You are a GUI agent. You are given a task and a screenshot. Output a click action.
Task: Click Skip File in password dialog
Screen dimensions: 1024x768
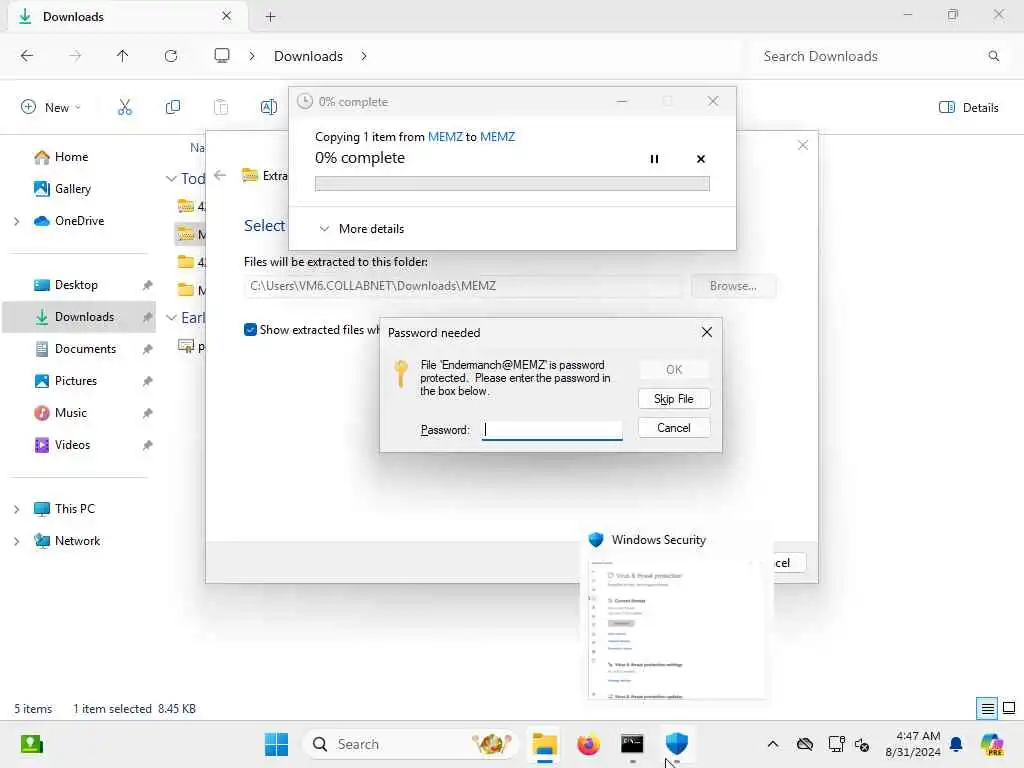point(674,398)
